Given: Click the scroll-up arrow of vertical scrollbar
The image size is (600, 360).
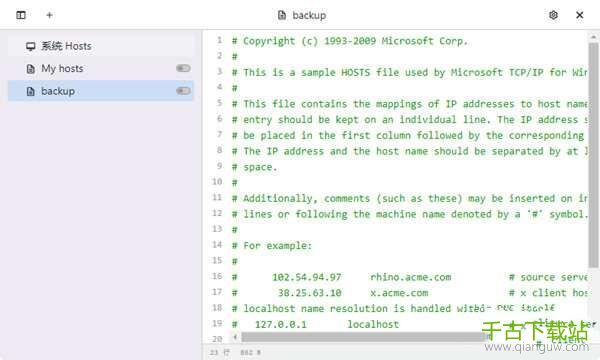Looking at the screenshot, I should pos(593,37).
